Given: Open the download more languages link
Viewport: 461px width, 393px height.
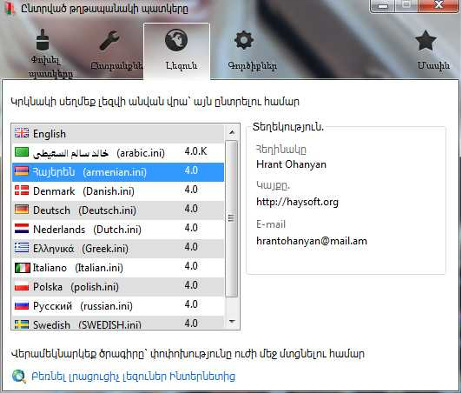Looking at the screenshot, I should coord(133,376).
